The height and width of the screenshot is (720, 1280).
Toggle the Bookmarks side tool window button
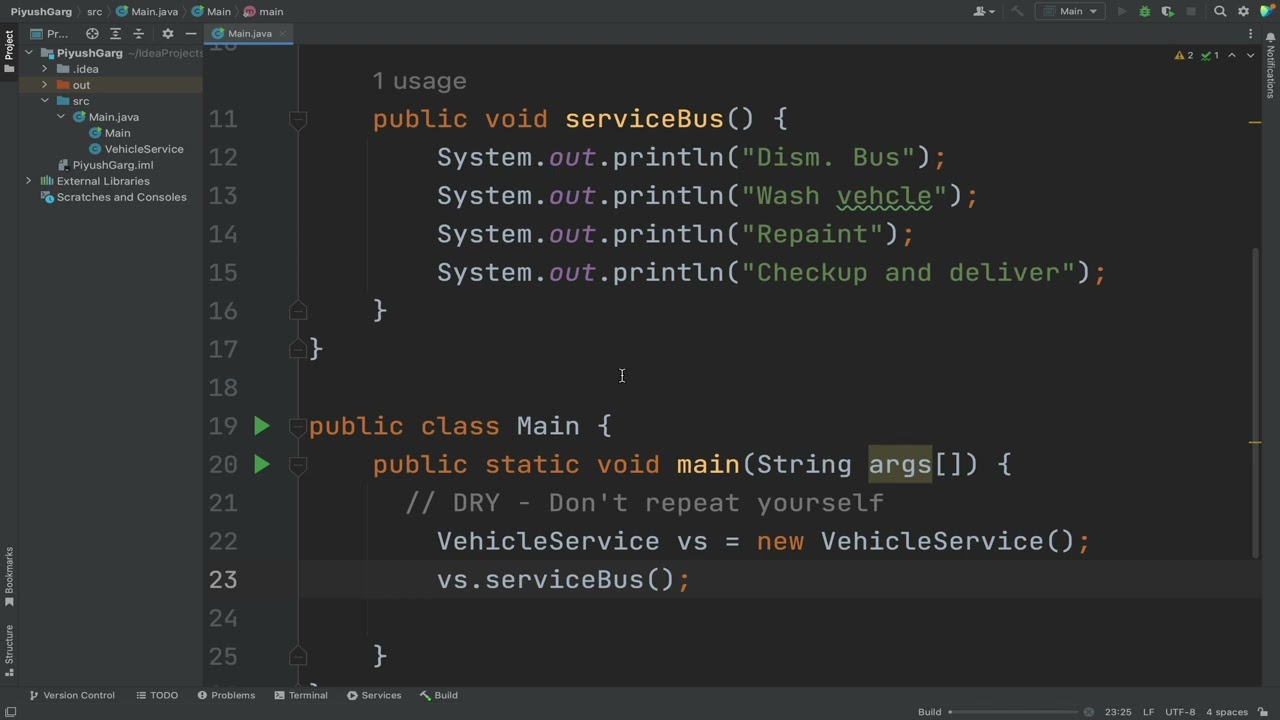pyautogui.click(x=9, y=576)
